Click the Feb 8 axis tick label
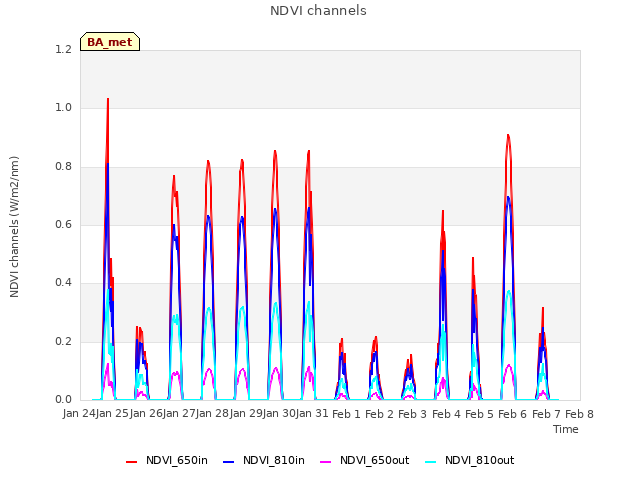 click(579, 414)
